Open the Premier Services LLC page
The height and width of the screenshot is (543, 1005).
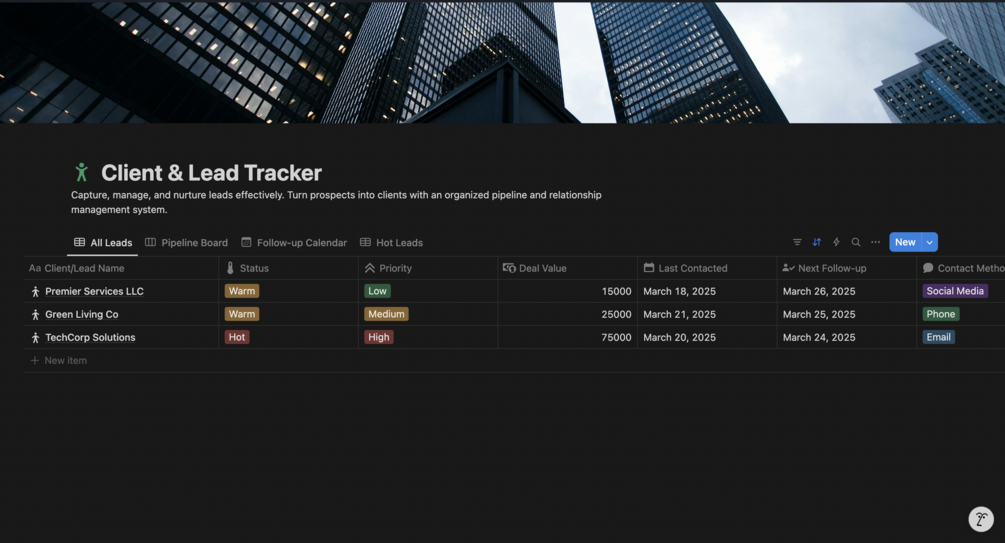[x=94, y=291]
